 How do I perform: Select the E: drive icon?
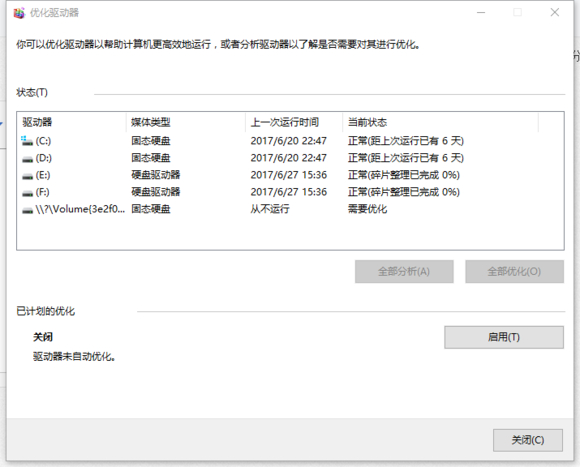pos(27,176)
